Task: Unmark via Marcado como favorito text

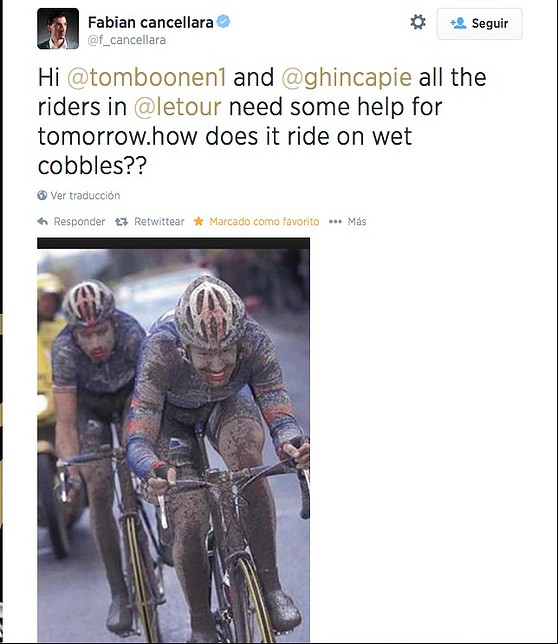Action: point(264,222)
